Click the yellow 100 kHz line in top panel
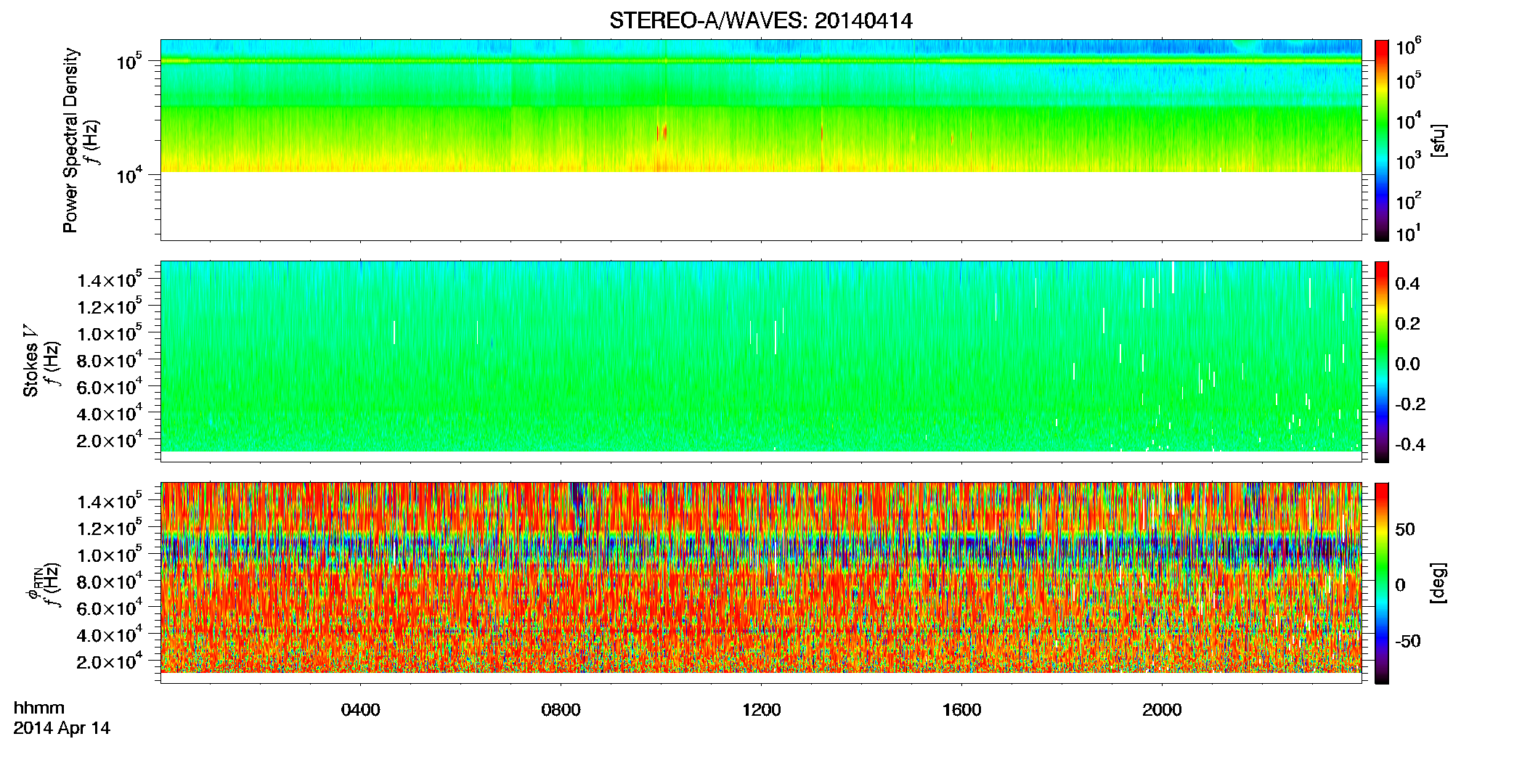 pyautogui.click(x=761, y=61)
